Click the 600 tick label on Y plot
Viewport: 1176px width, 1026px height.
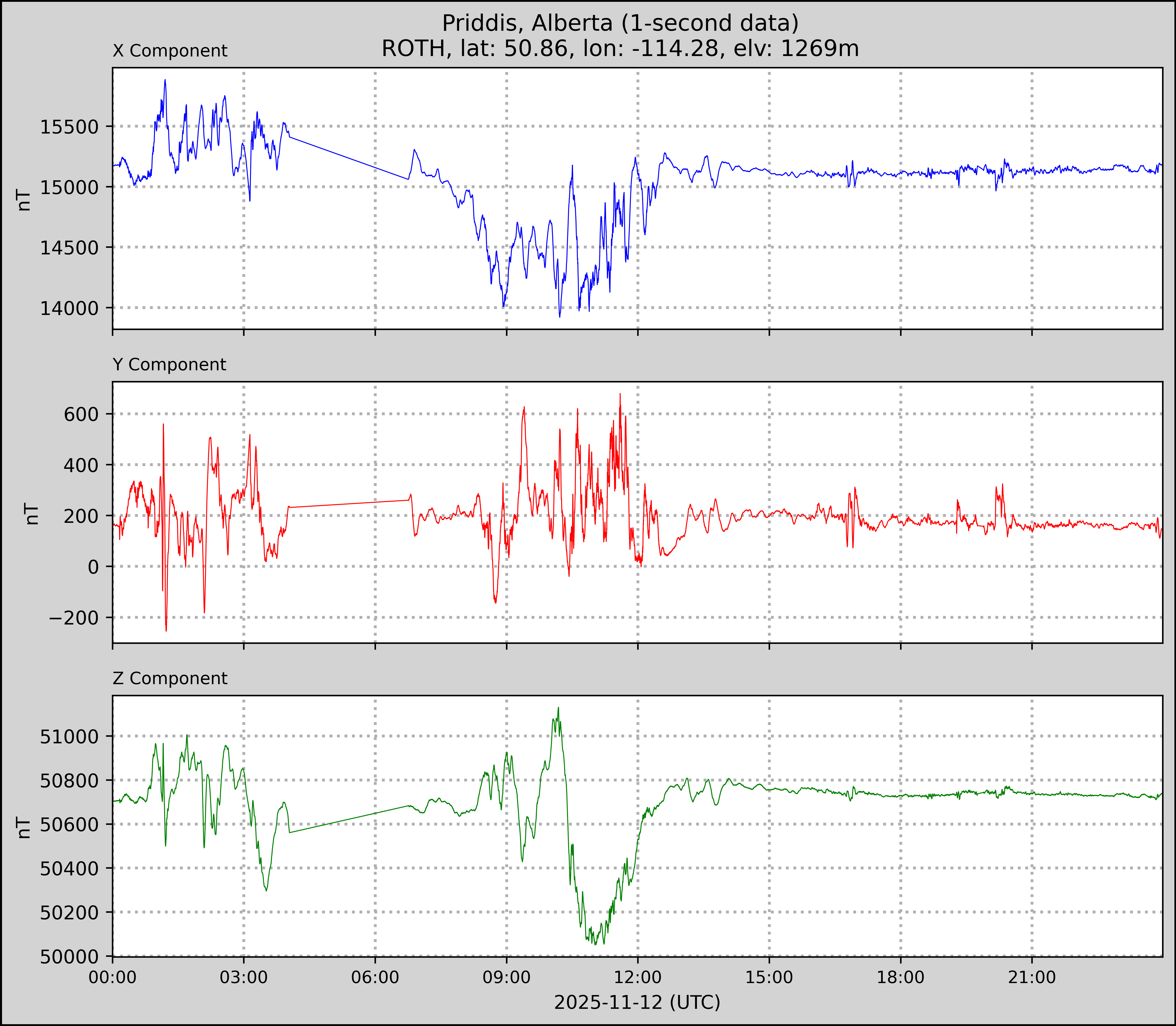(81, 415)
